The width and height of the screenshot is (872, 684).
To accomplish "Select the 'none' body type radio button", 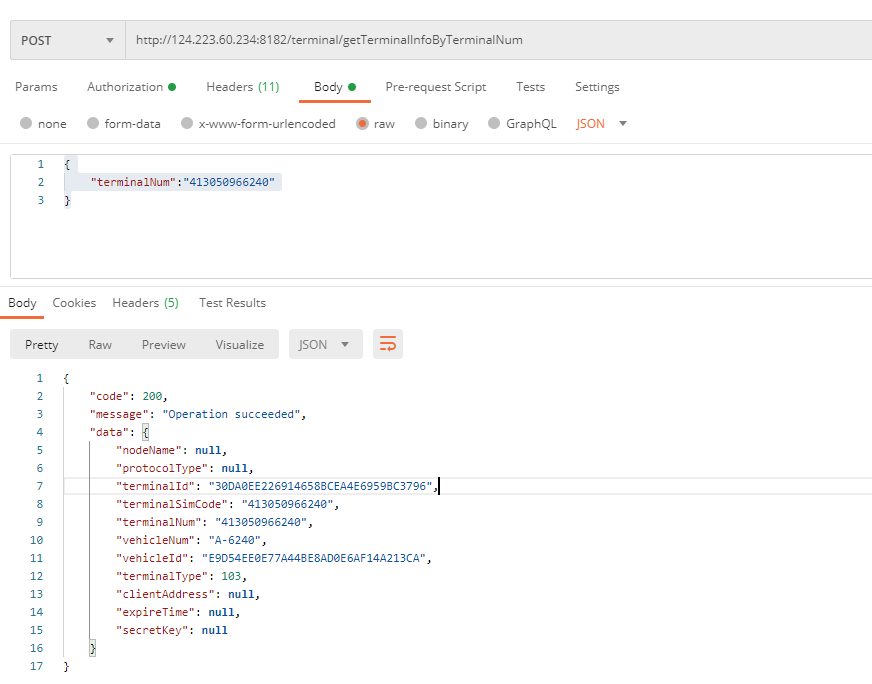I will point(27,124).
